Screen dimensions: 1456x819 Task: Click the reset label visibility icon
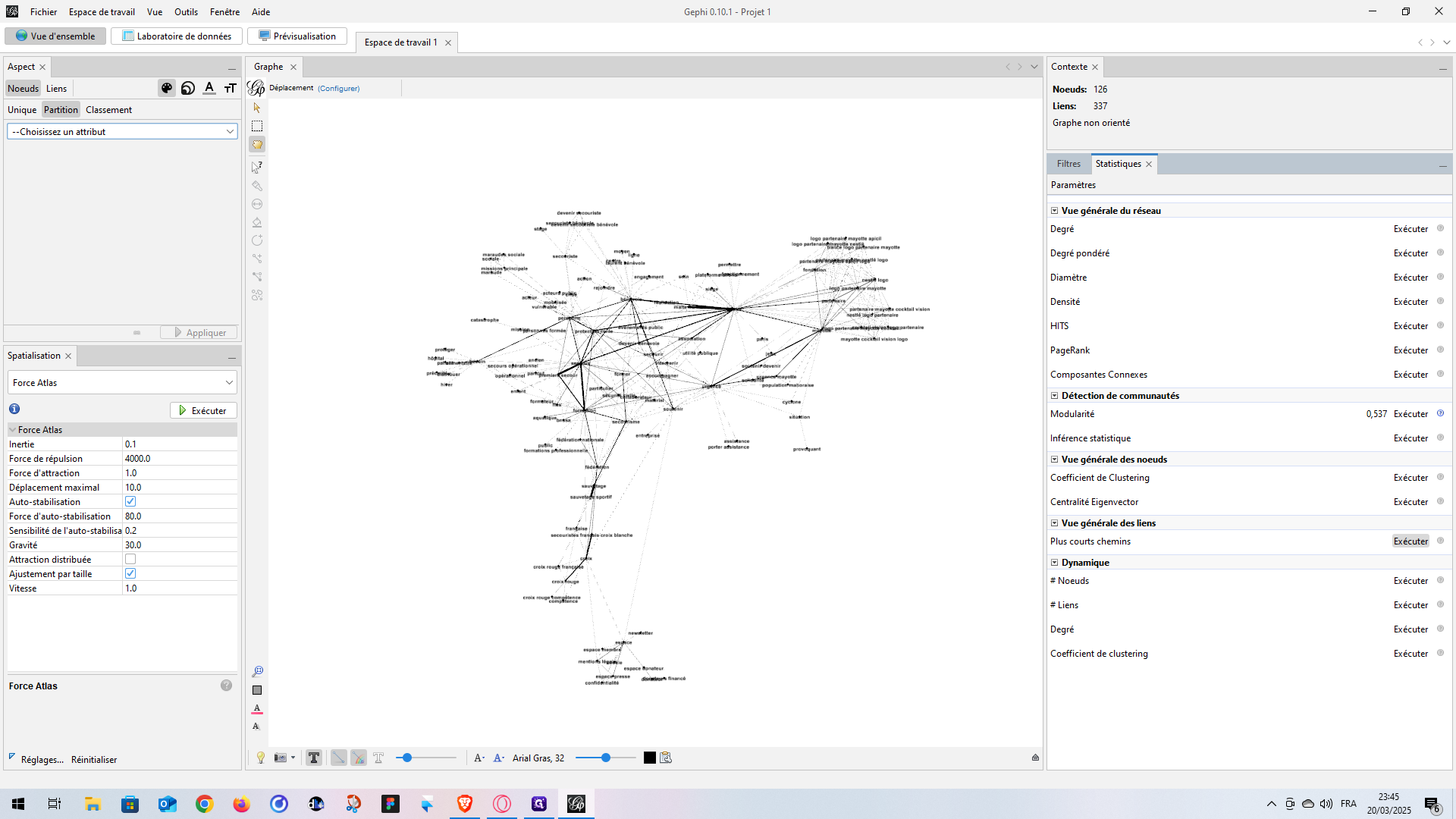[x=256, y=726]
